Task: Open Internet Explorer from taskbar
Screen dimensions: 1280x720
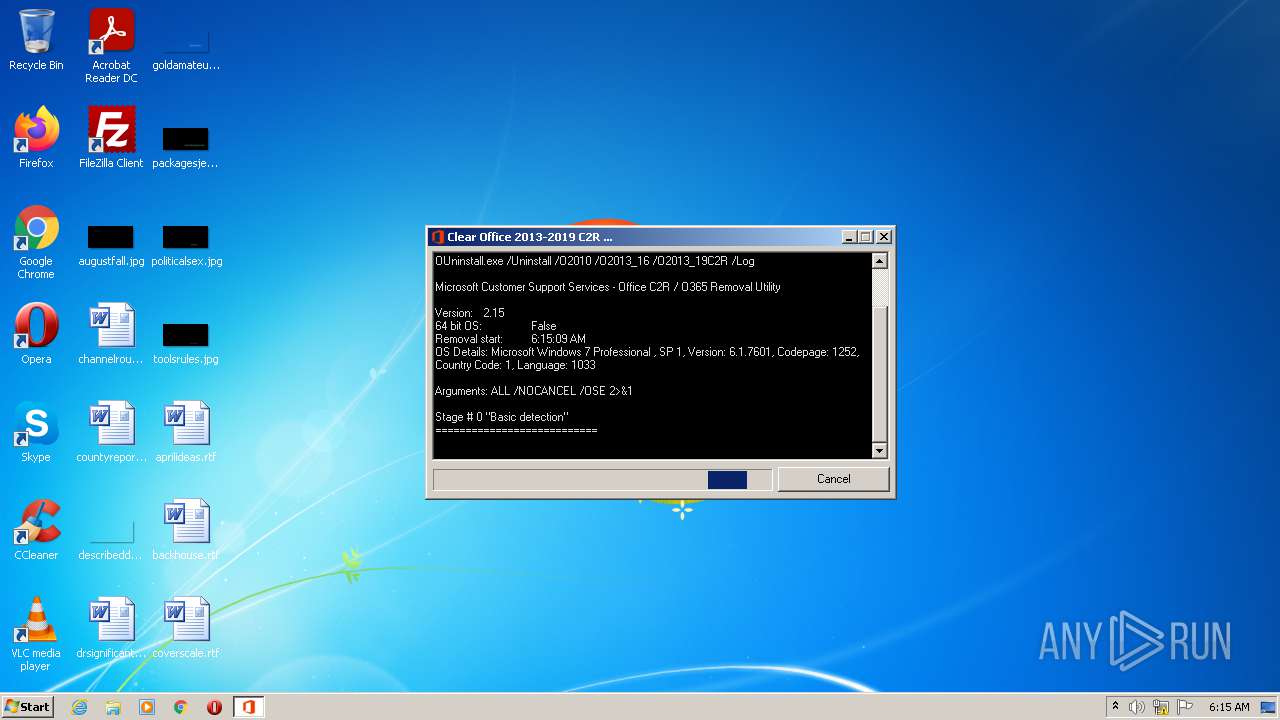Action: pyautogui.click(x=79, y=707)
